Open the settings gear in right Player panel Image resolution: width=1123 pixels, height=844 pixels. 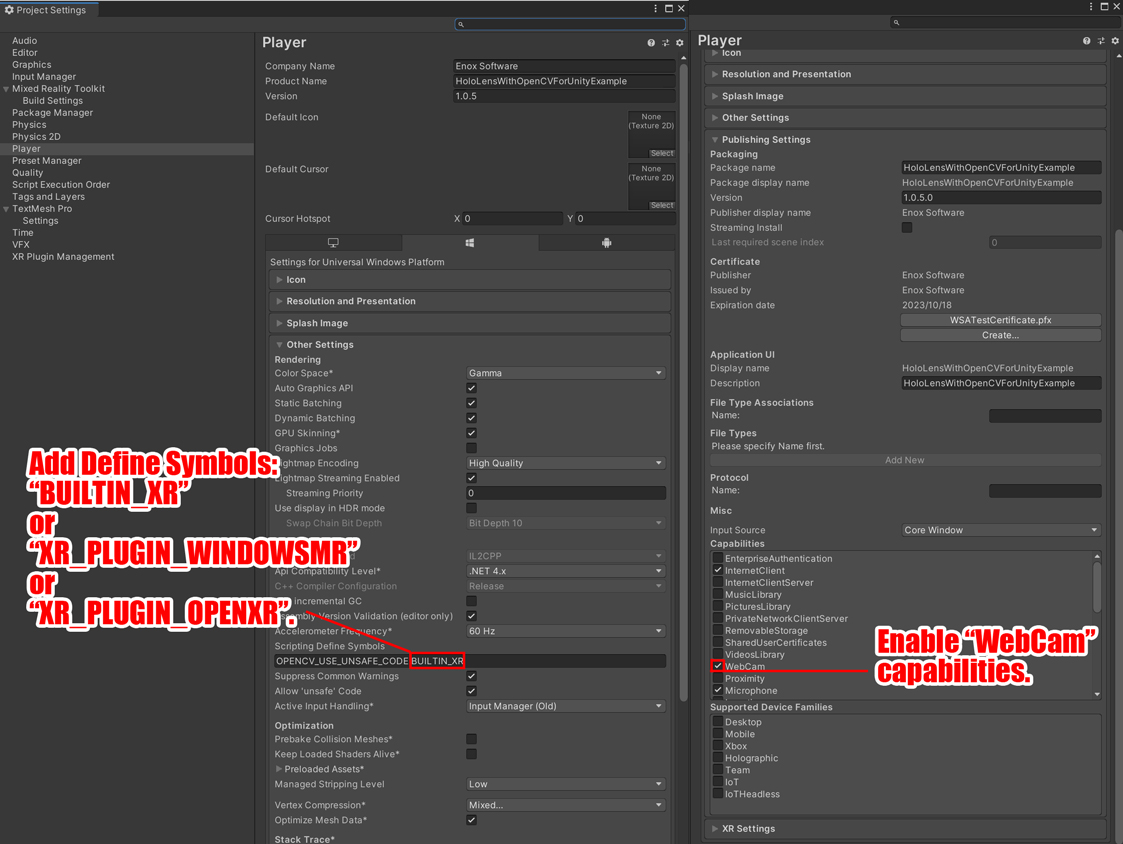1115,41
